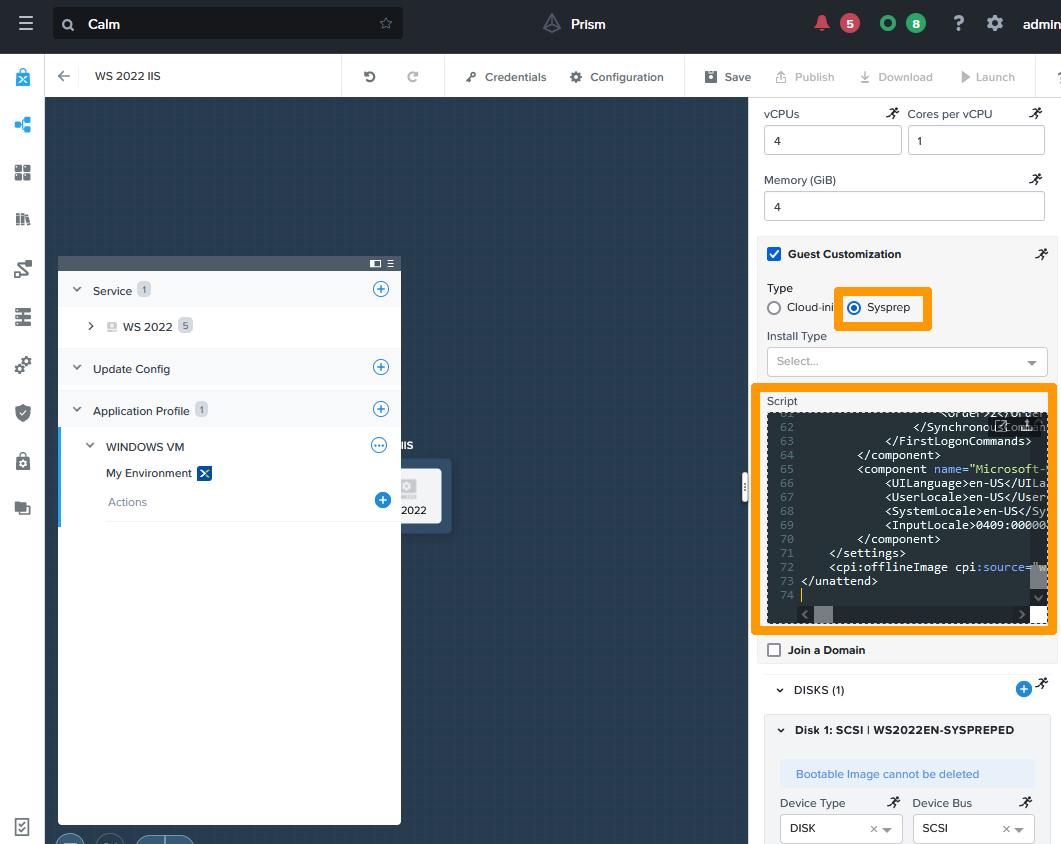Collapse the Application Profile section

click(x=77, y=410)
